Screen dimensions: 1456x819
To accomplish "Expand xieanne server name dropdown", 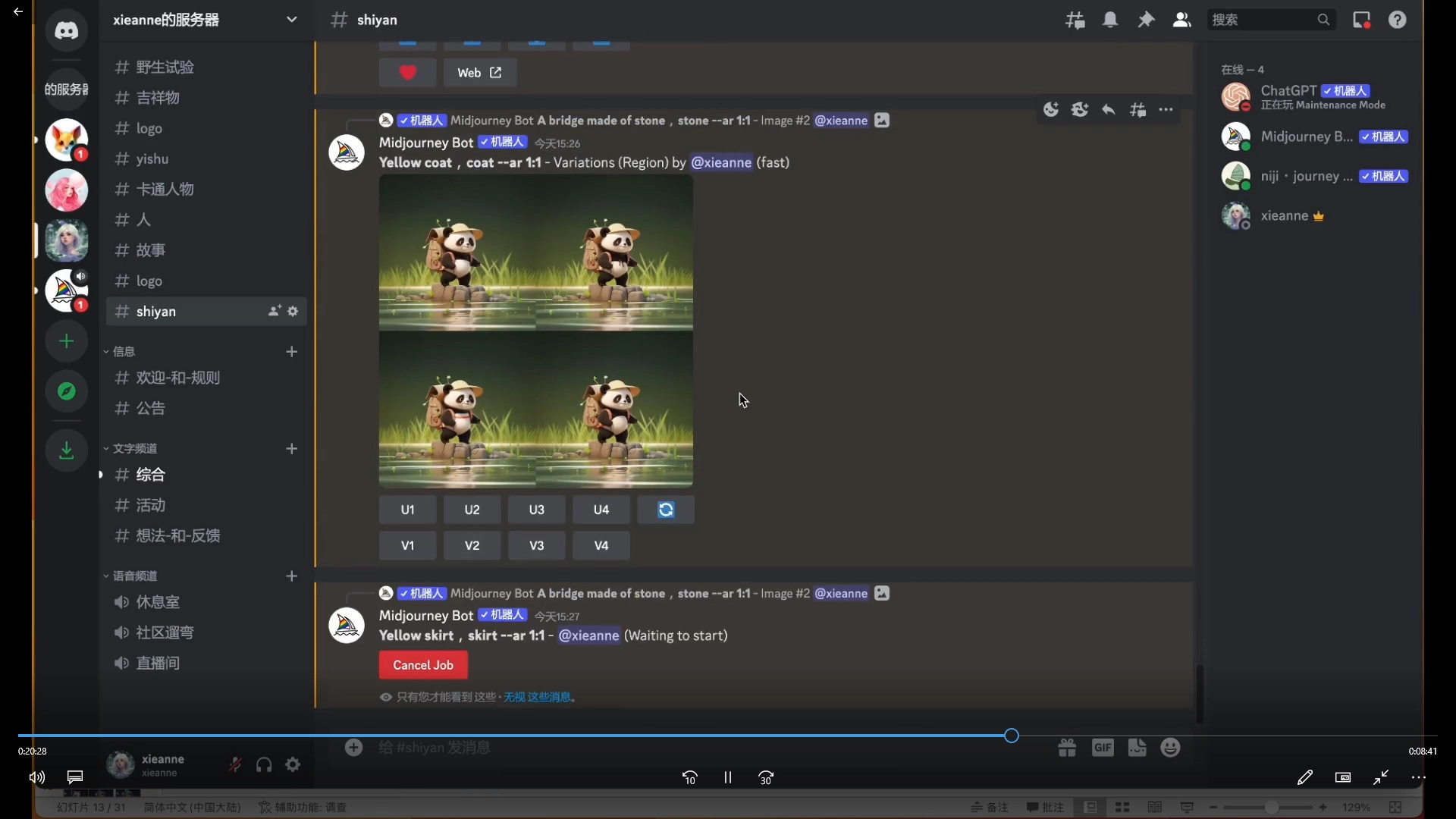I will [291, 20].
